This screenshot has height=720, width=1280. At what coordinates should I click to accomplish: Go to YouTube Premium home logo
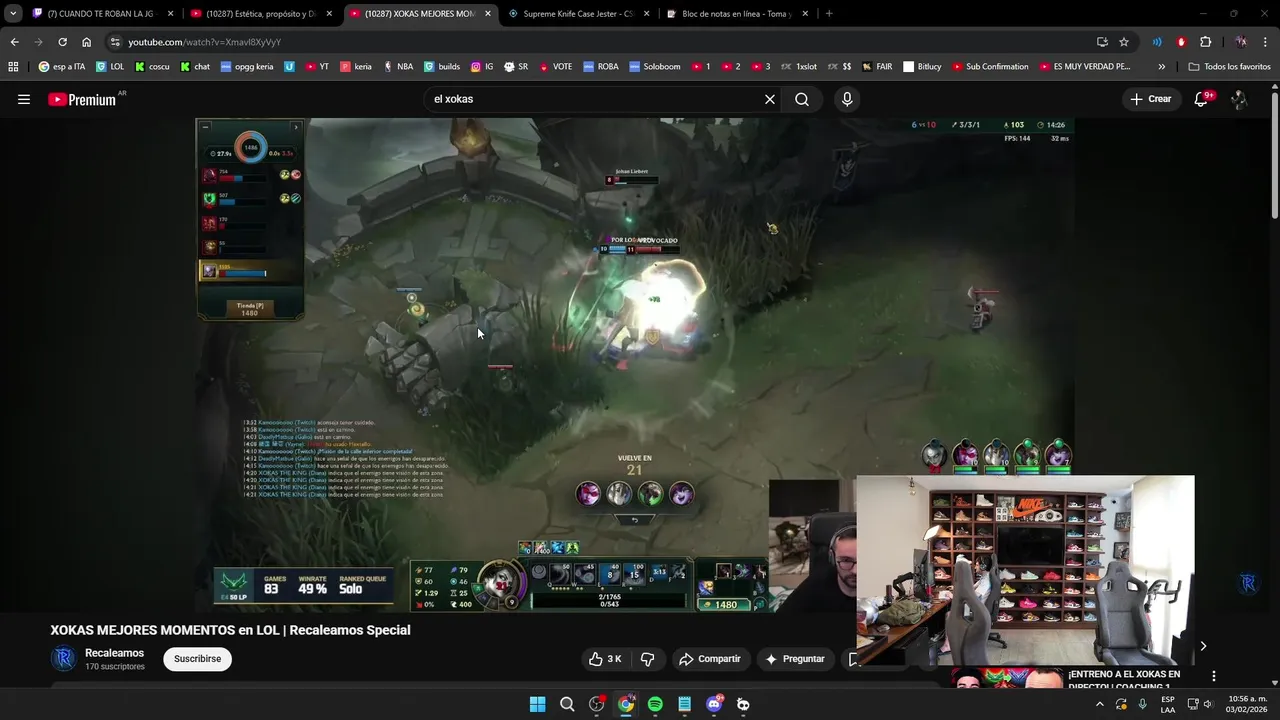82,99
